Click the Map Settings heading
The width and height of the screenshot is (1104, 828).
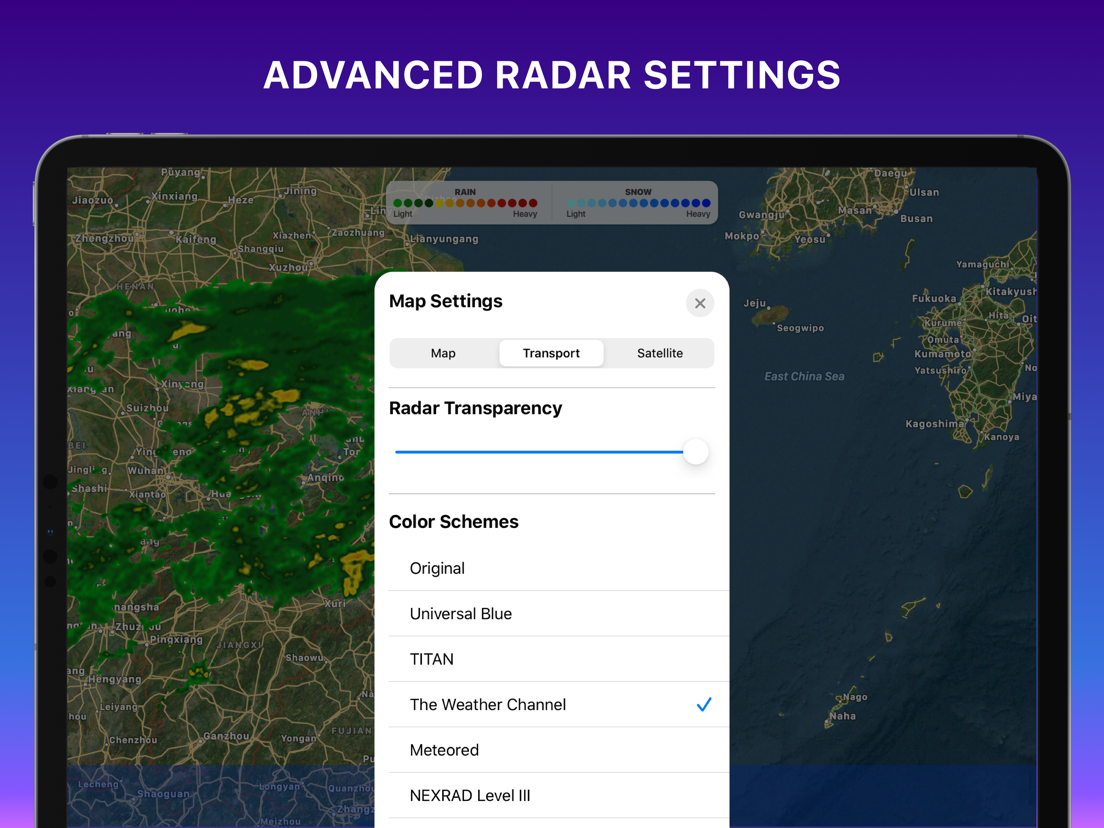pos(446,301)
